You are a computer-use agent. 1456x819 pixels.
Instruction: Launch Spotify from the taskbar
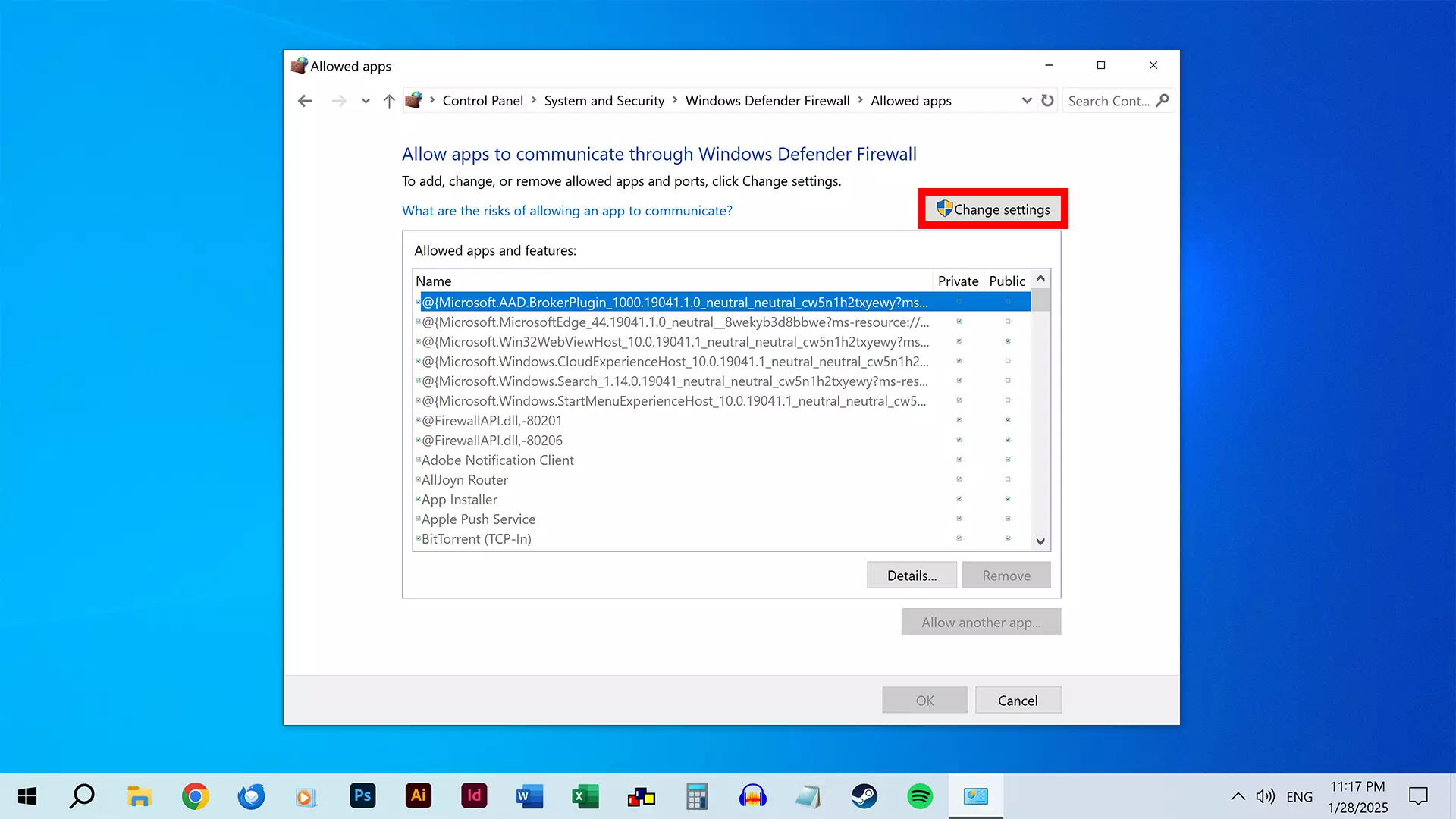920,796
